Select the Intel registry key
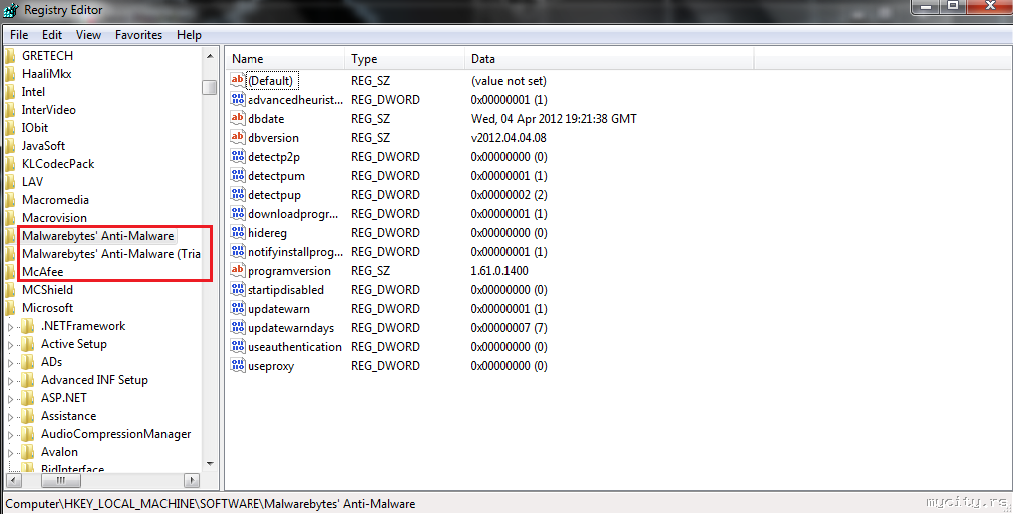1014x514 pixels. point(33,92)
